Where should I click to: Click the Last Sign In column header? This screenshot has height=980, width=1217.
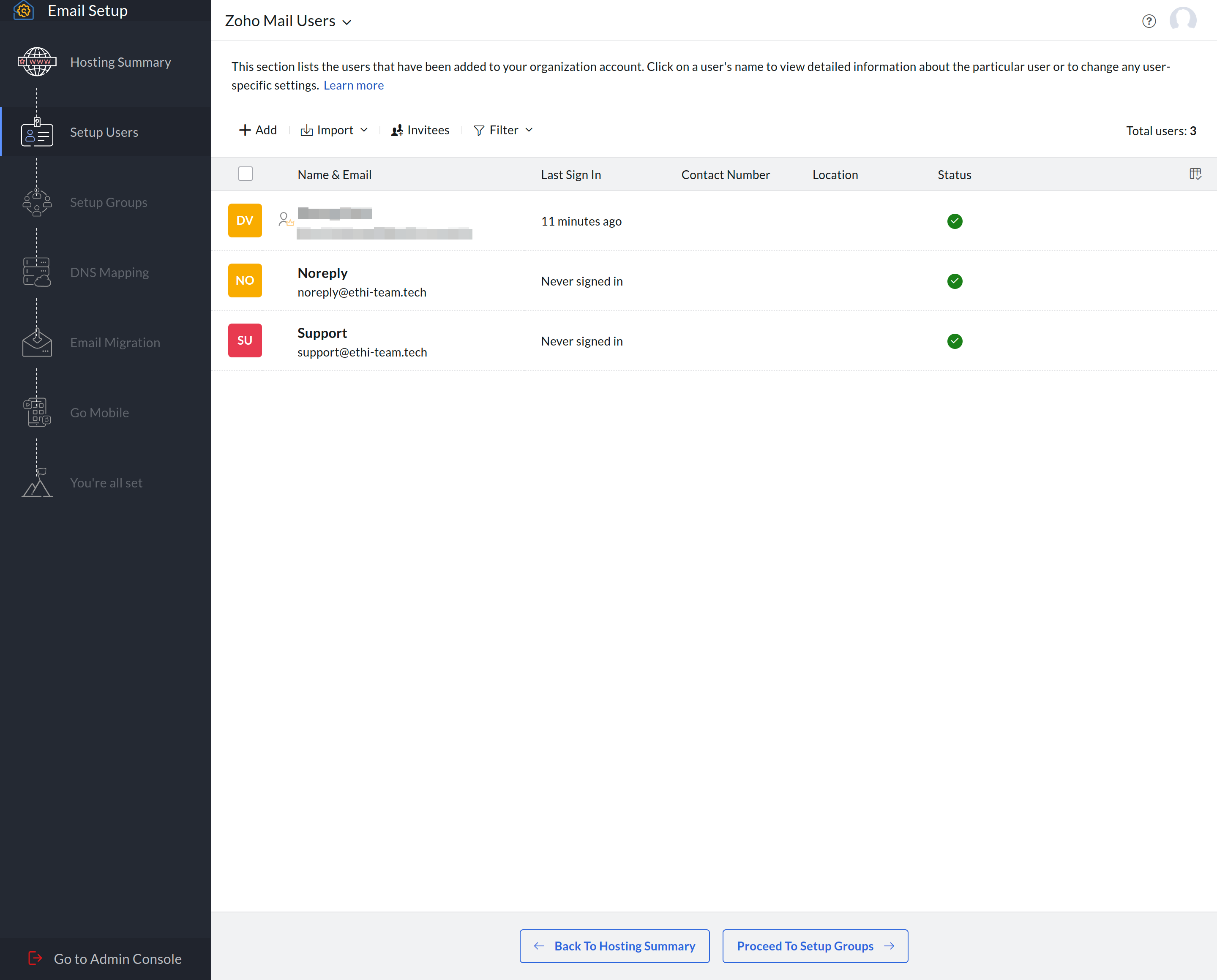coord(571,174)
